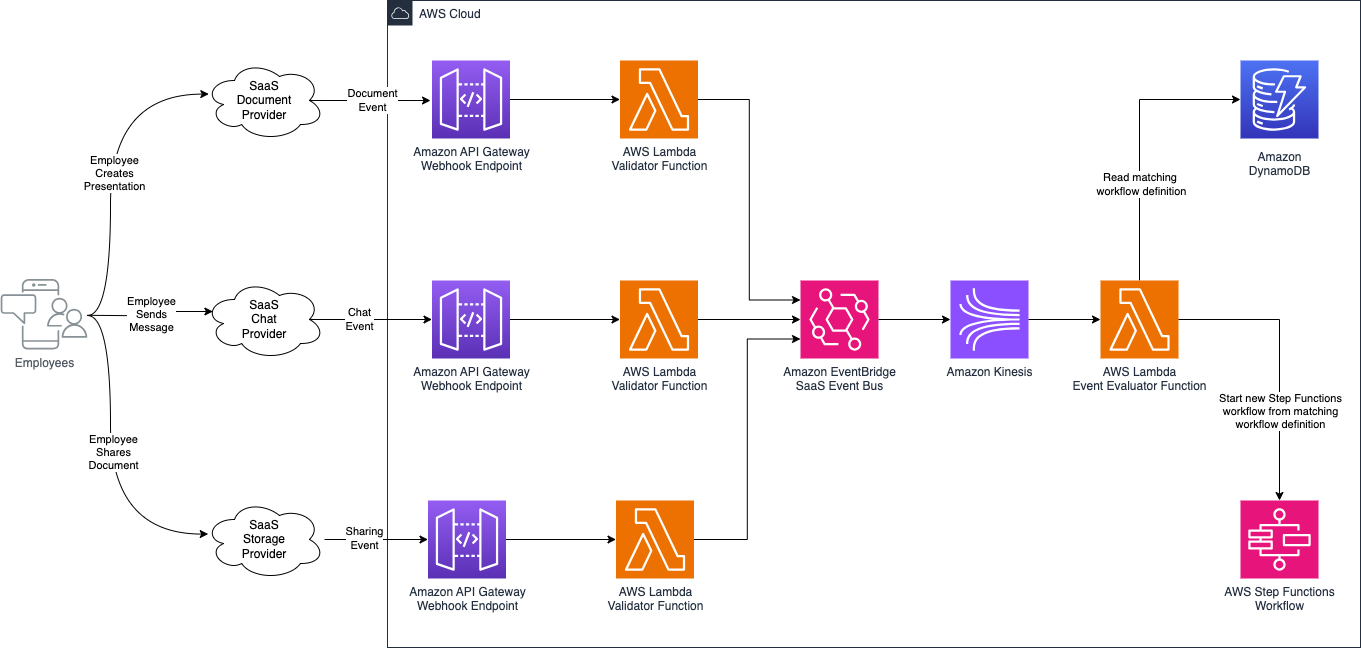Click Lambda Validator caption in sharing row

click(x=655, y=598)
